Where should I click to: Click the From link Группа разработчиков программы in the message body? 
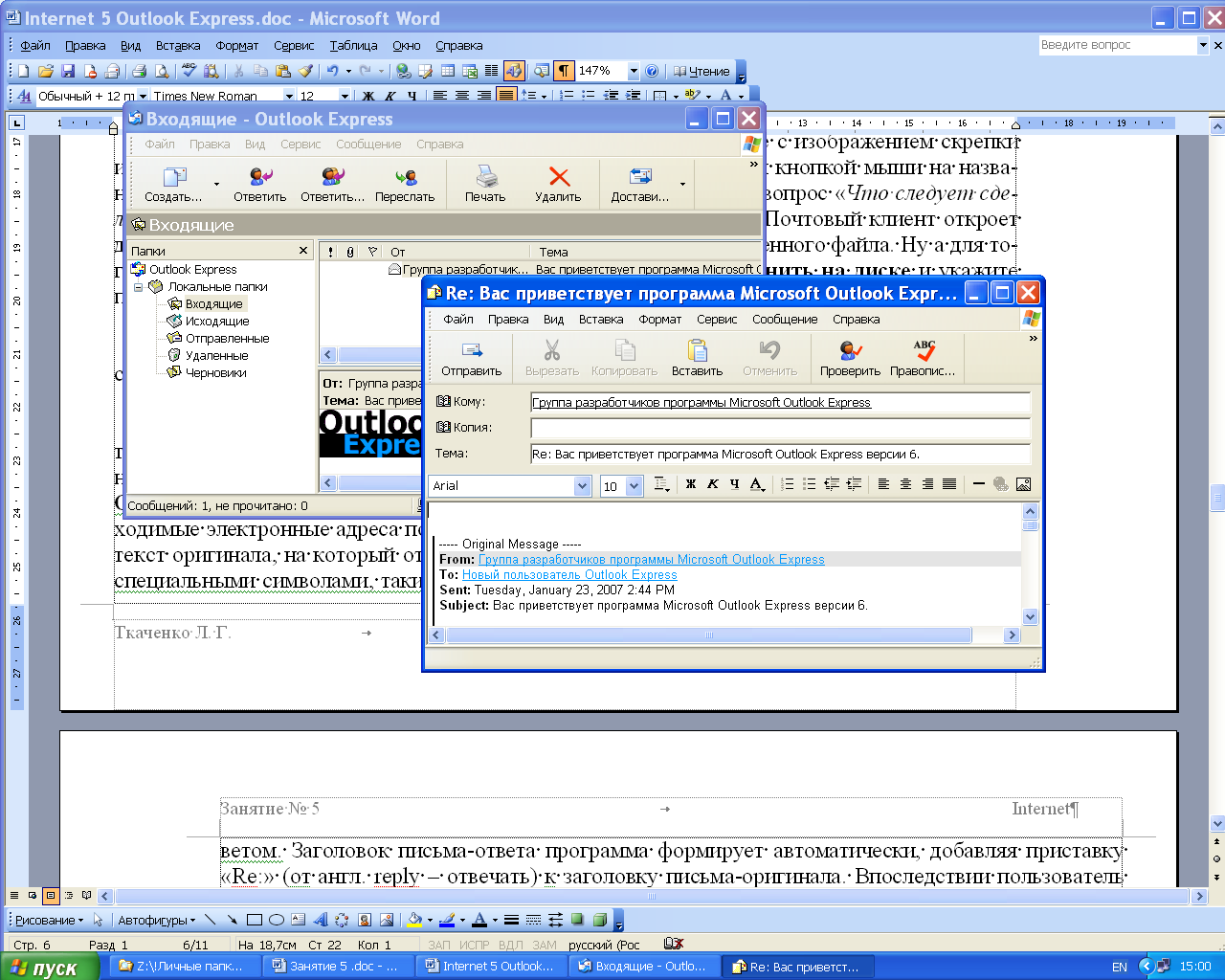click(x=651, y=559)
